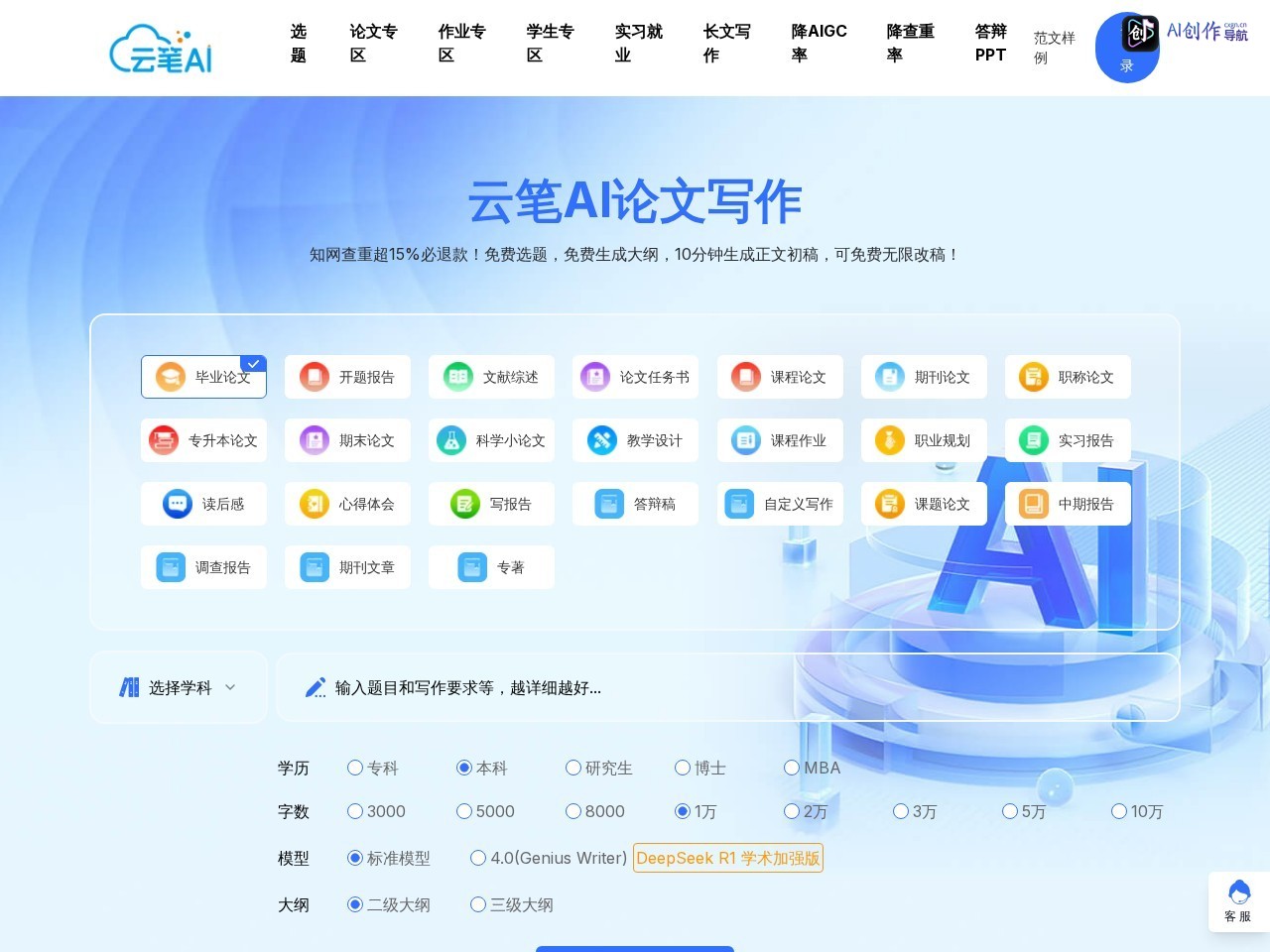
Task: Go to 答辩PPT page
Action: [x=990, y=44]
